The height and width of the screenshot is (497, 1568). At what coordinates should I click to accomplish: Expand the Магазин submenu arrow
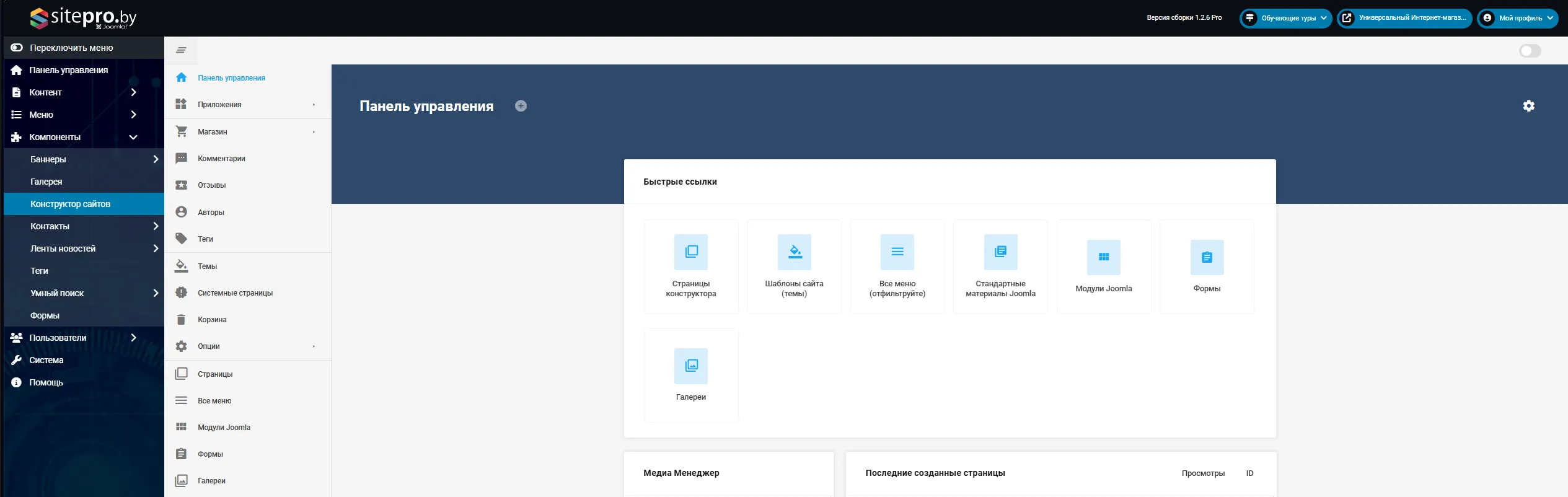[314, 132]
